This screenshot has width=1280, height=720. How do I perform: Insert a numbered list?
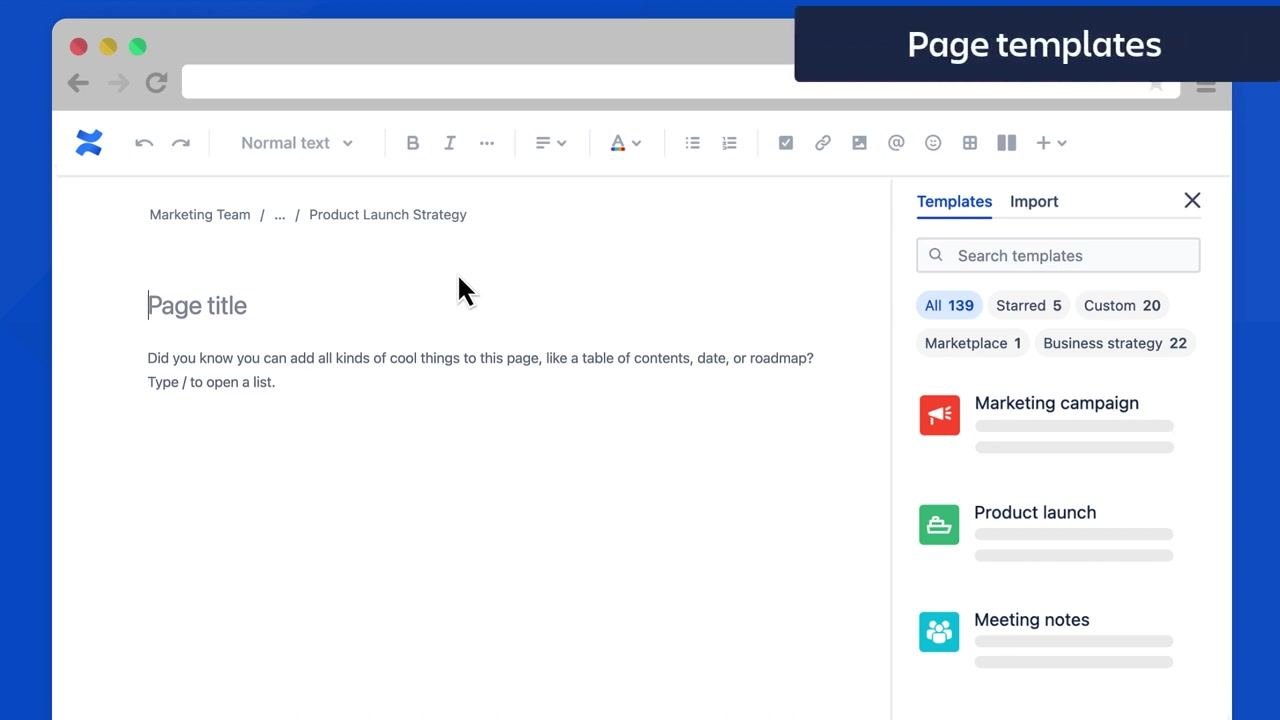[x=729, y=143]
